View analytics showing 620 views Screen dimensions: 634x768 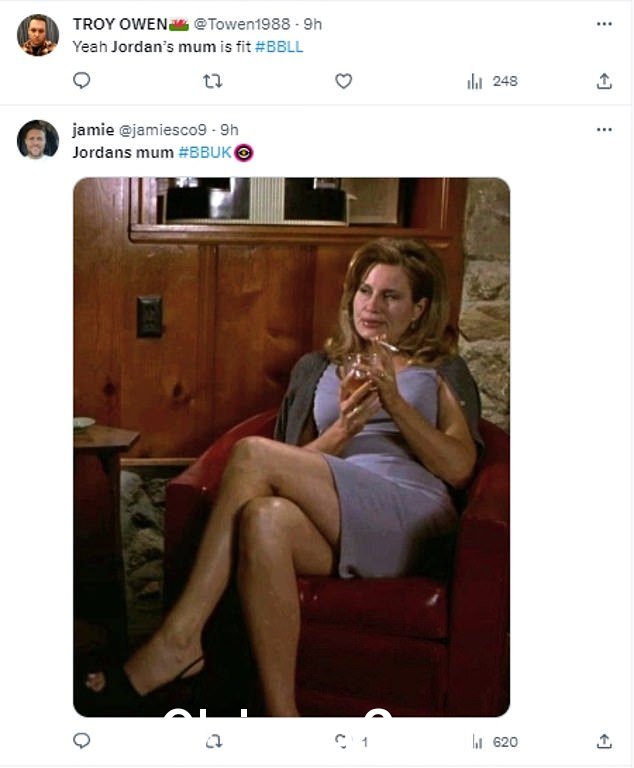pos(495,742)
